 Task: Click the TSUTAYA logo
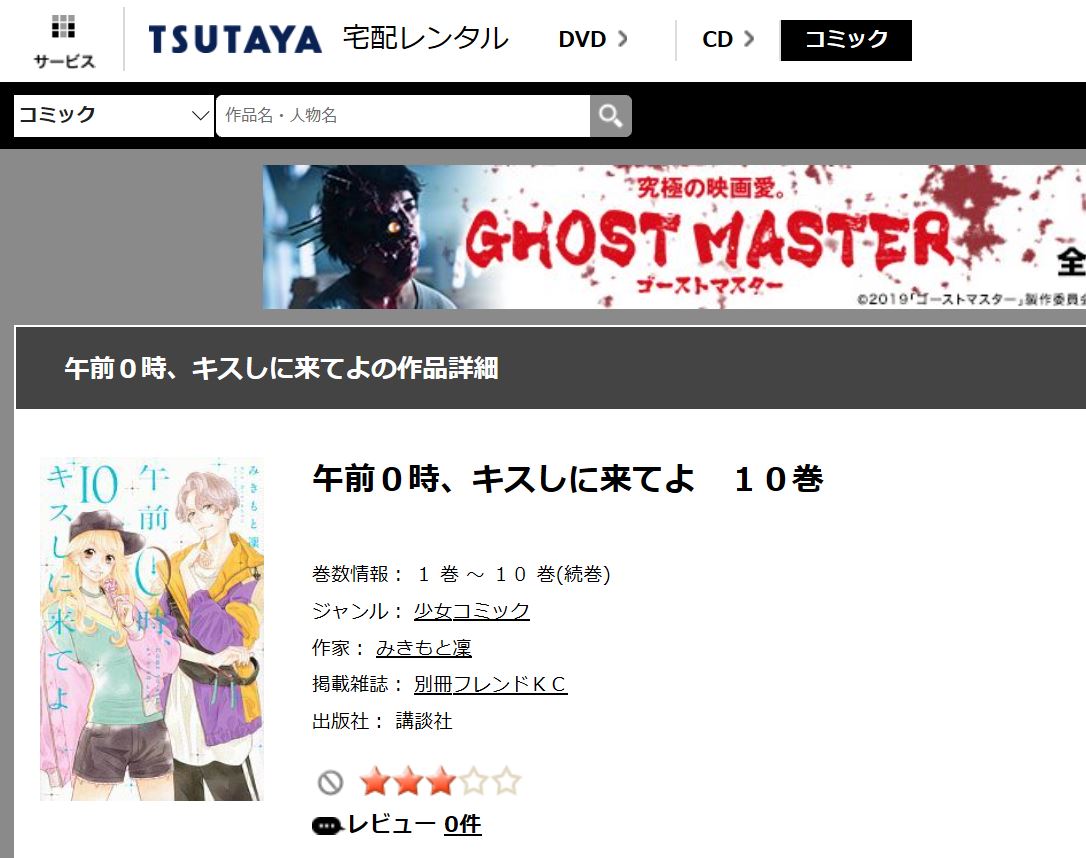pyautogui.click(x=235, y=39)
